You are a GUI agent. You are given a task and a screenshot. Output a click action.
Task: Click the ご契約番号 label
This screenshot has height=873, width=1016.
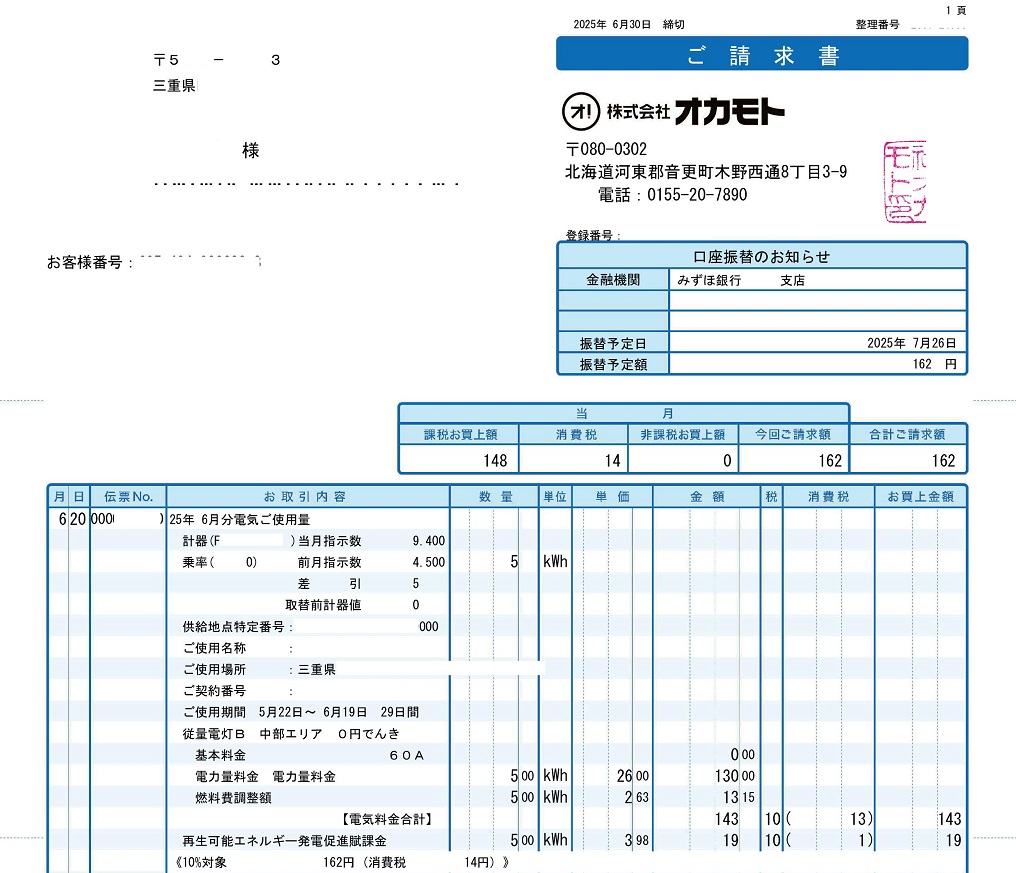click(214, 691)
